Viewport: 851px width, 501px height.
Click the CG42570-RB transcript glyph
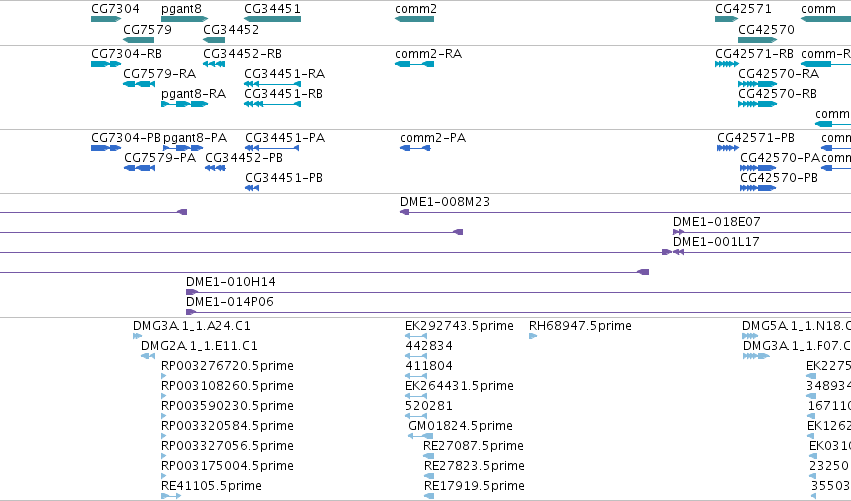pyautogui.click(x=757, y=104)
